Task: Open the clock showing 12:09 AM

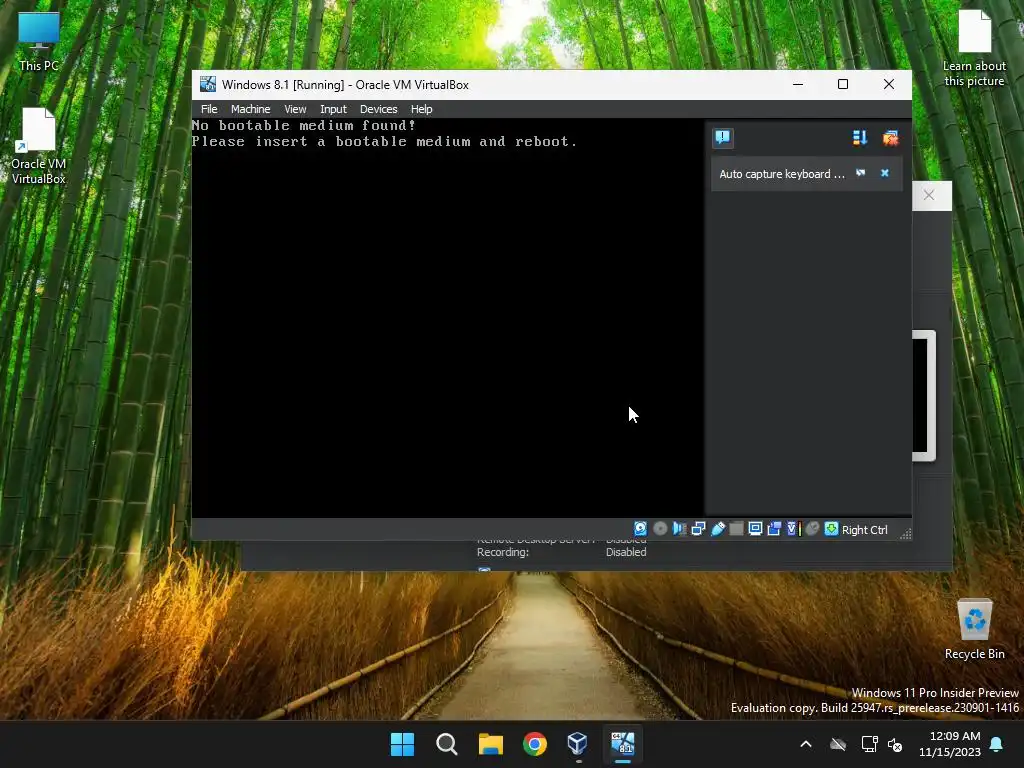Action: [x=950, y=744]
